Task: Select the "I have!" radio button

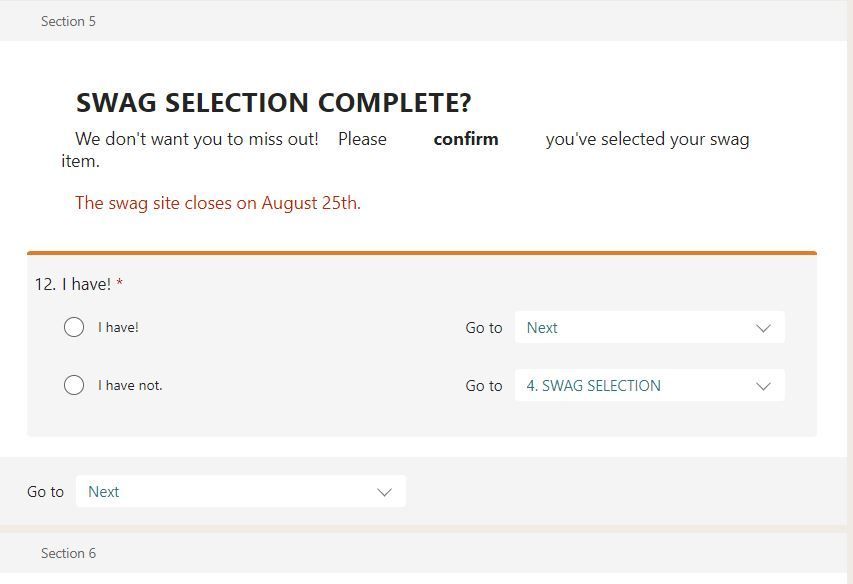Action: tap(74, 327)
